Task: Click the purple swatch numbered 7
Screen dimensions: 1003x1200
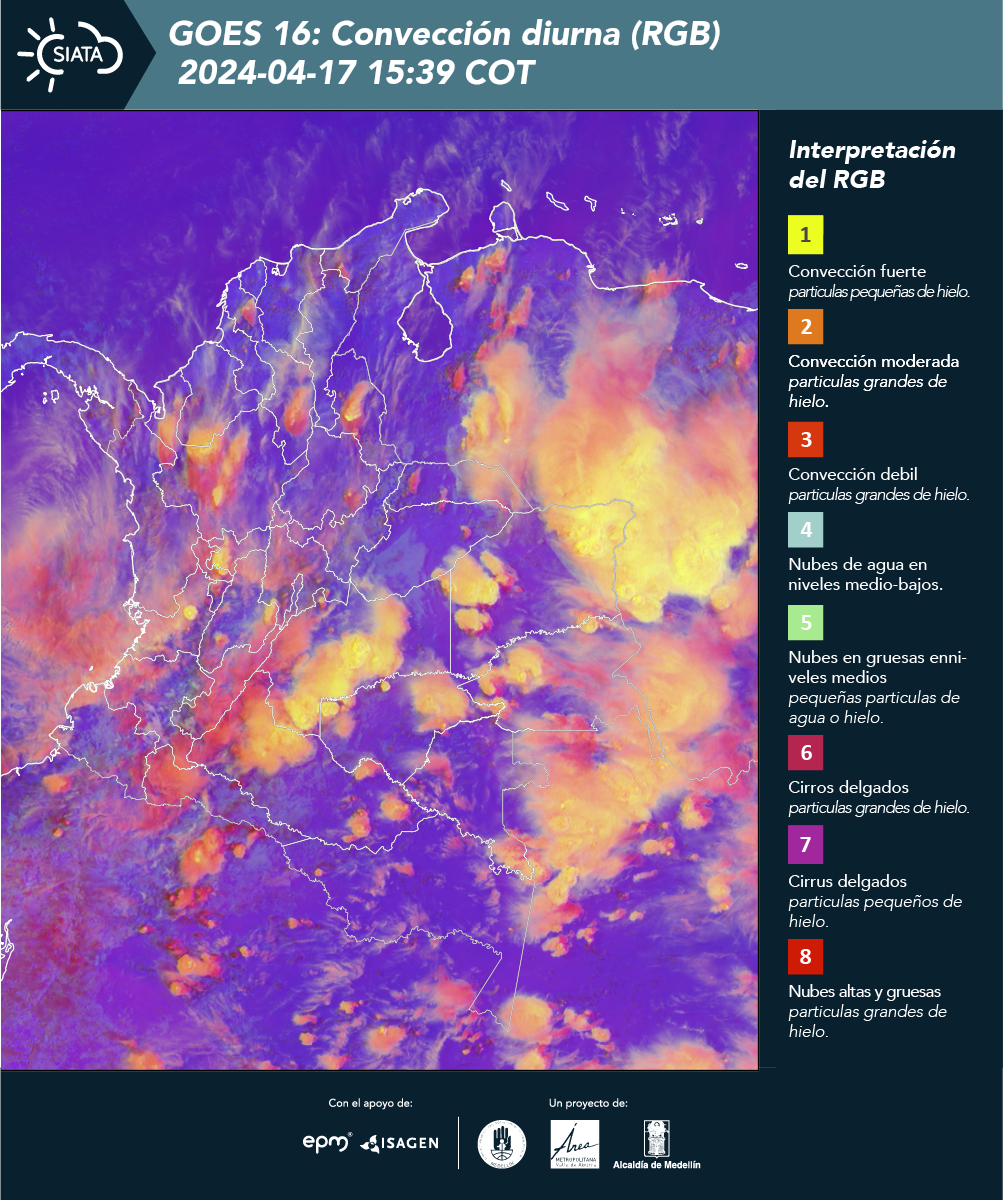Action: click(805, 846)
